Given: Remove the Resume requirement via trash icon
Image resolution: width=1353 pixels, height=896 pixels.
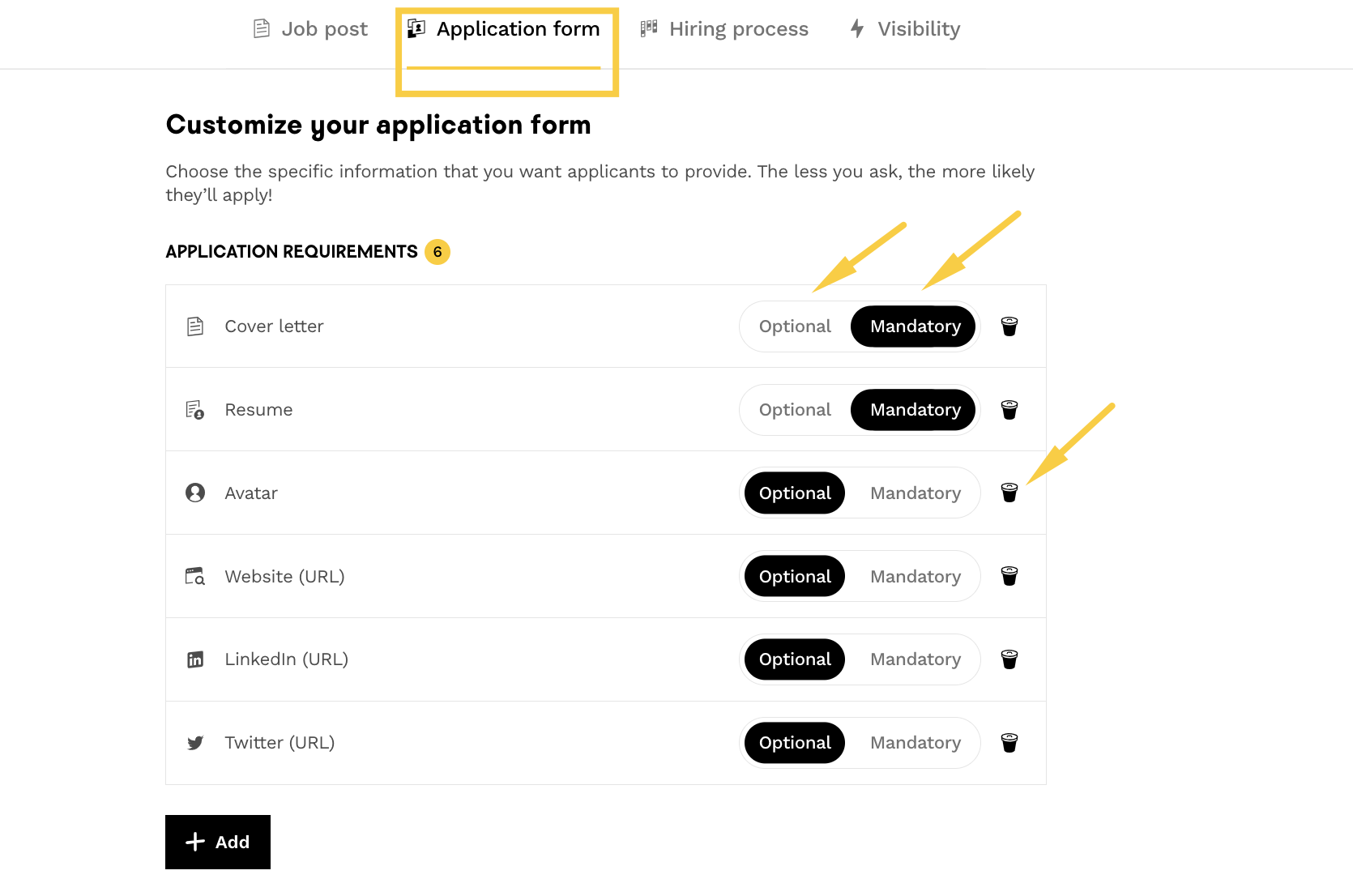Looking at the screenshot, I should coord(1009,410).
